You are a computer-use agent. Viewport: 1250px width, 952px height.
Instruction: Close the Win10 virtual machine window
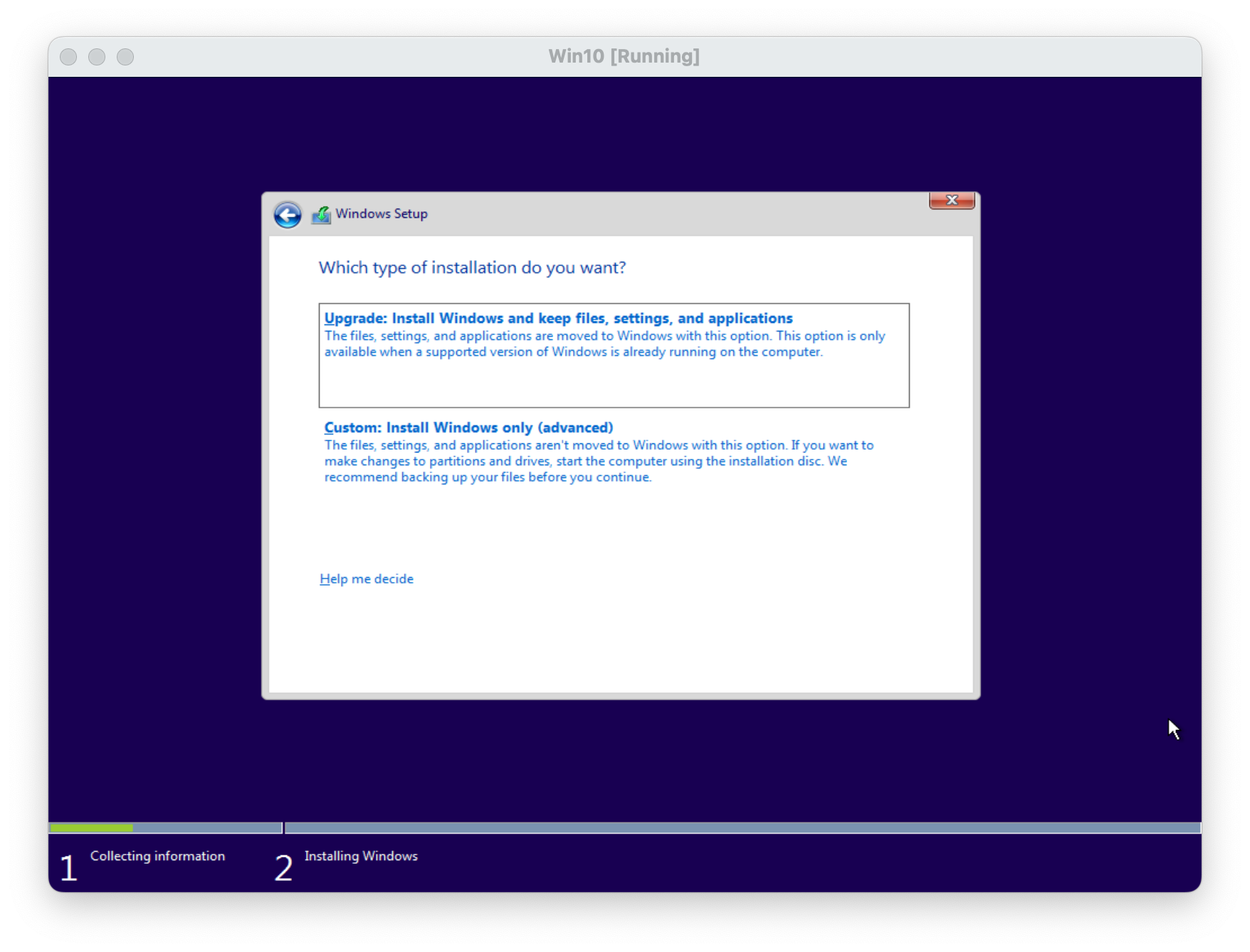click(68, 57)
